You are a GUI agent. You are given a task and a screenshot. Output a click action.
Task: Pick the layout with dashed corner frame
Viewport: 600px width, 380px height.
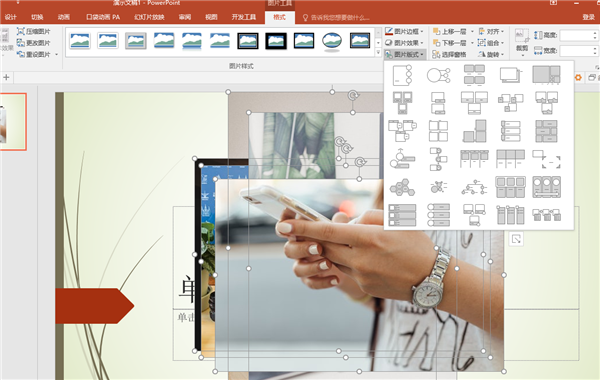pyautogui.click(x=546, y=159)
